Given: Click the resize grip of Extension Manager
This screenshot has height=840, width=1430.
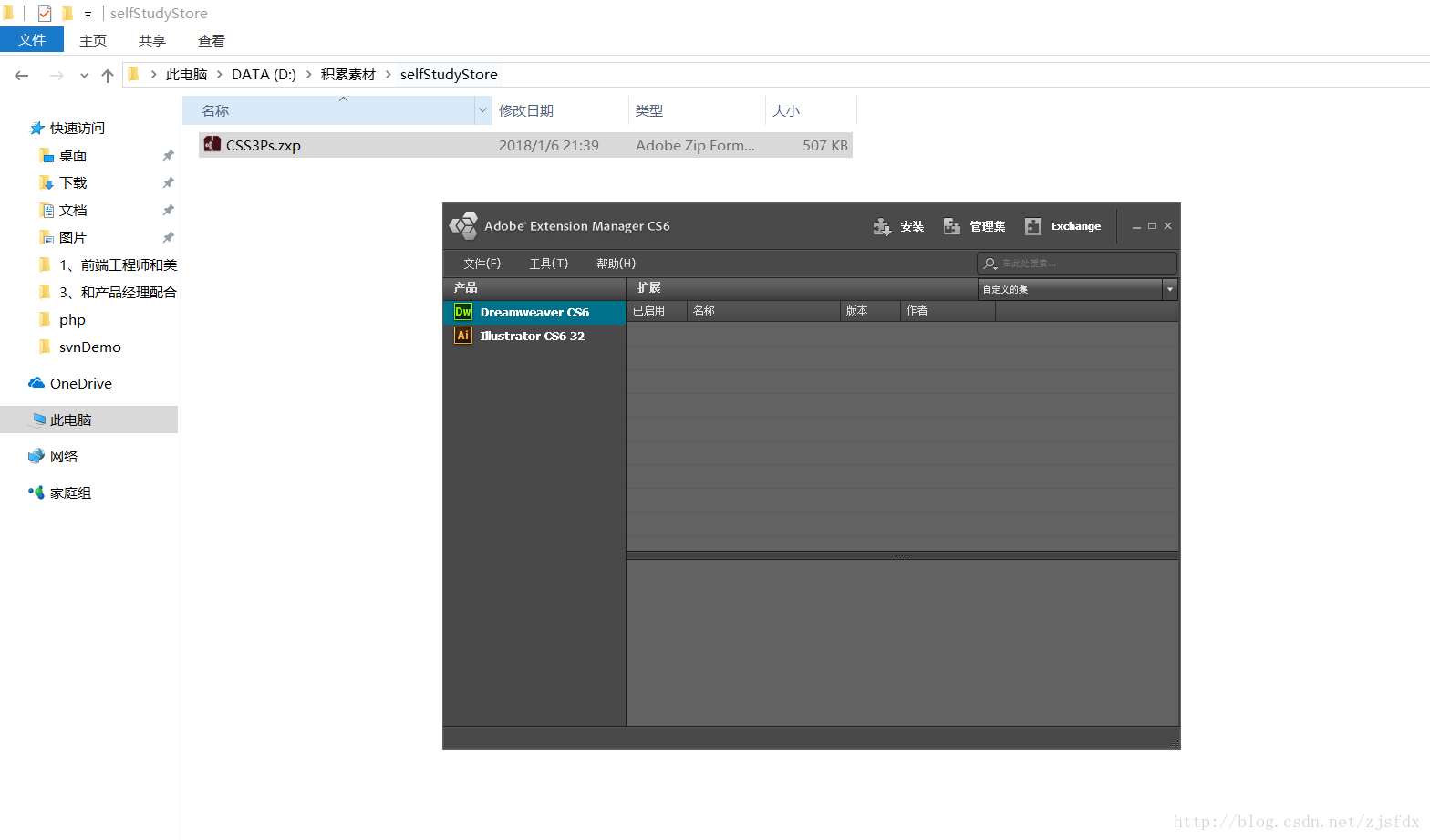Looking at the screenshot, I should pyautogui.click(x=1175, y=743).
